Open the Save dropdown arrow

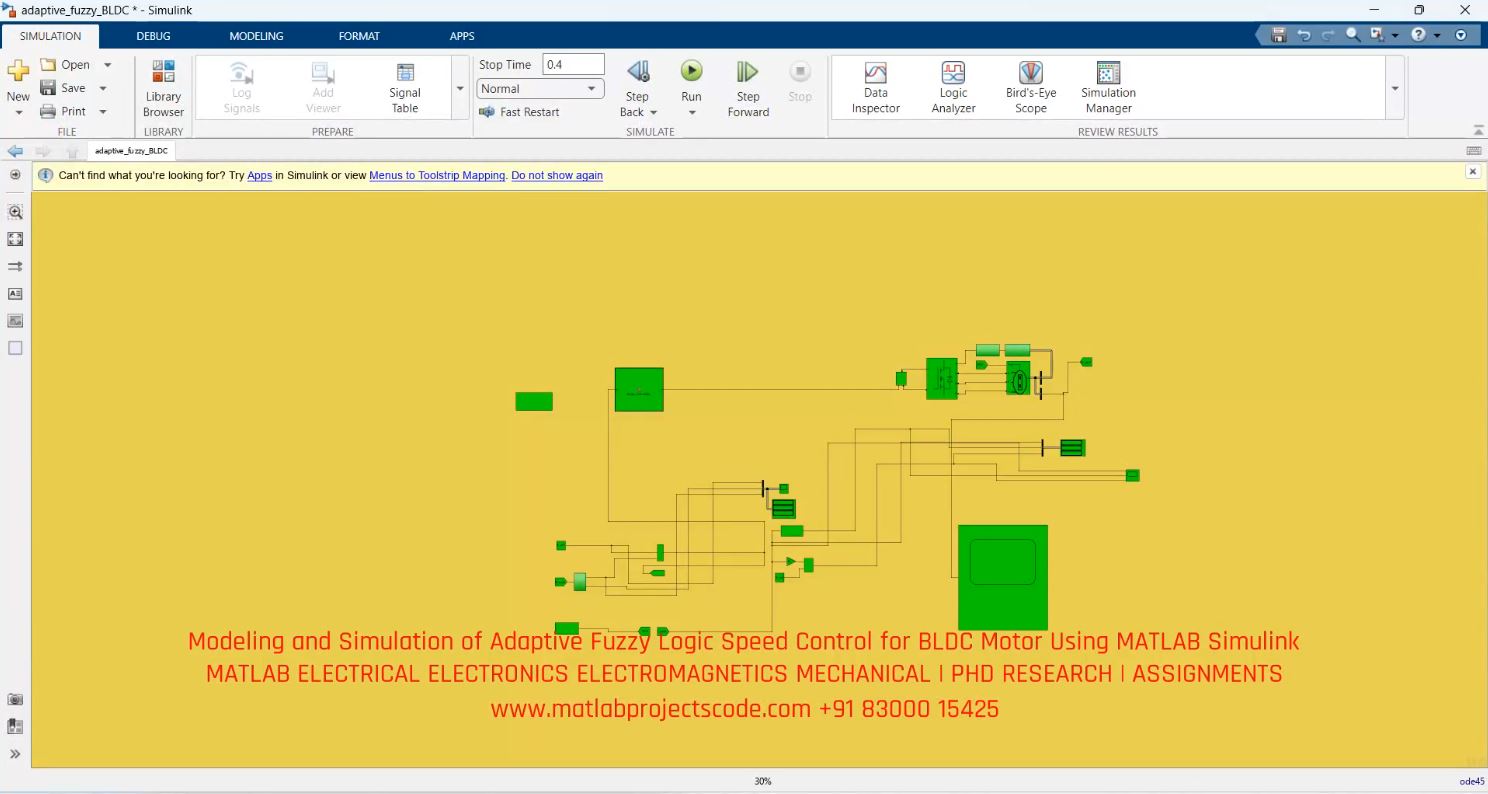tap(102, 87)
